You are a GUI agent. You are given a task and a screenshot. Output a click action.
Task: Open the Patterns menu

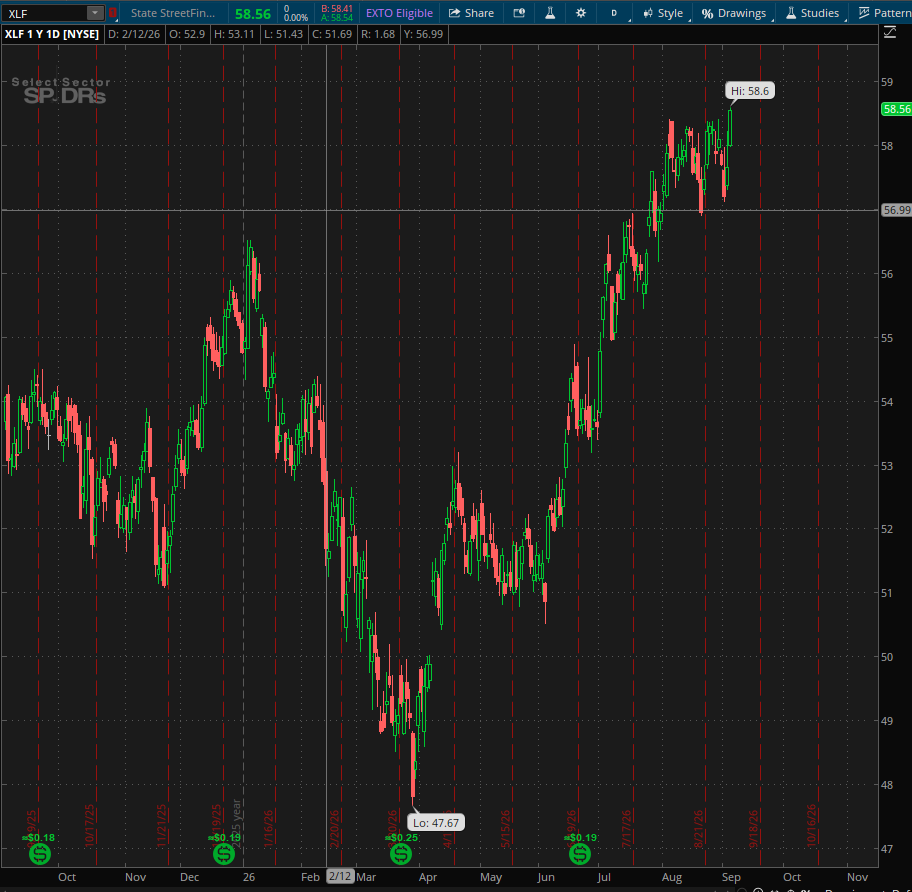tap(884, 13)
